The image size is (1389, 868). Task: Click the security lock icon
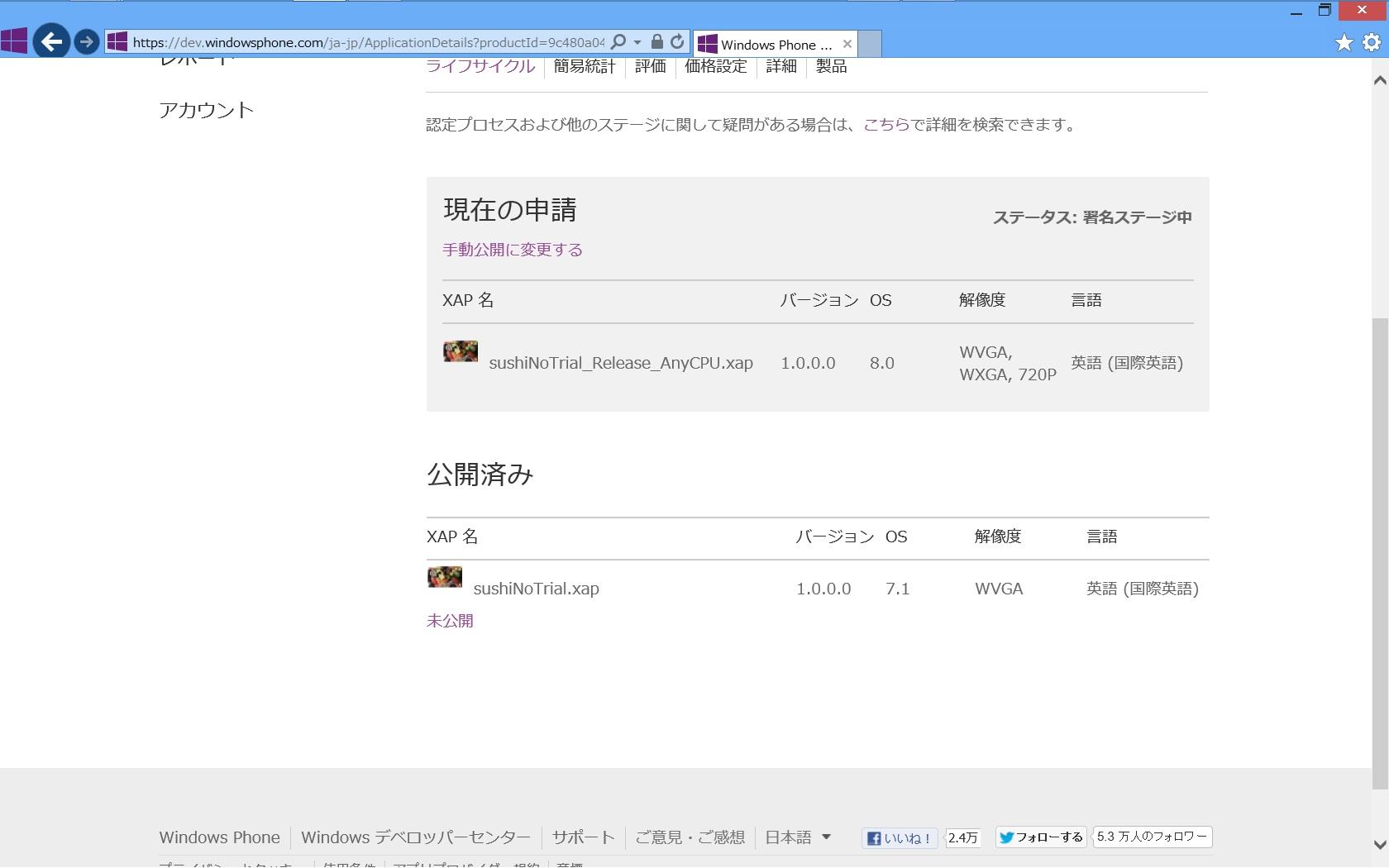[657, 41]
